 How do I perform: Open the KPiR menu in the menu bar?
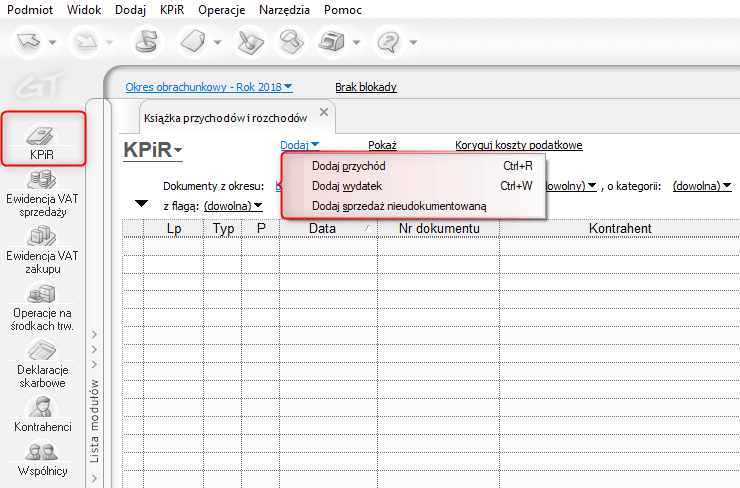pos(172,9)
